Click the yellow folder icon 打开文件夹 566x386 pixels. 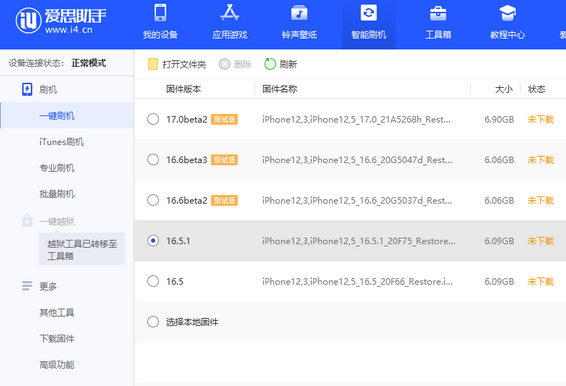coord(153,64)
